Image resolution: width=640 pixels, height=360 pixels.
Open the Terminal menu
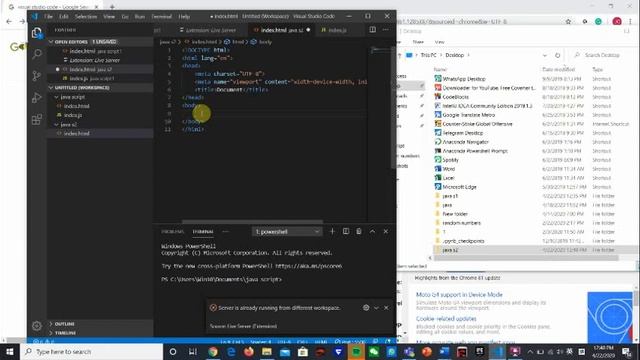162,16
